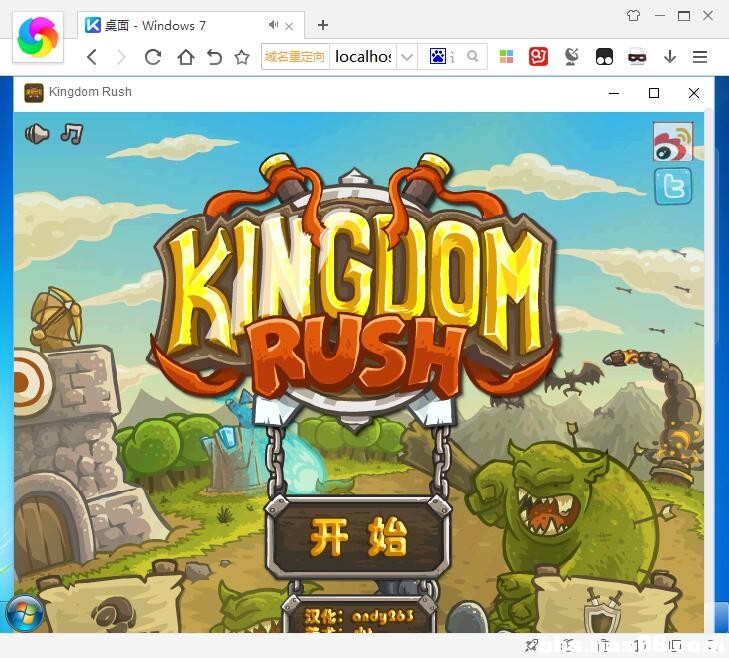The height and width of the screenshot is (658, 729).
Task: Open the black glasses extension icon
Action: pos(604,57)
